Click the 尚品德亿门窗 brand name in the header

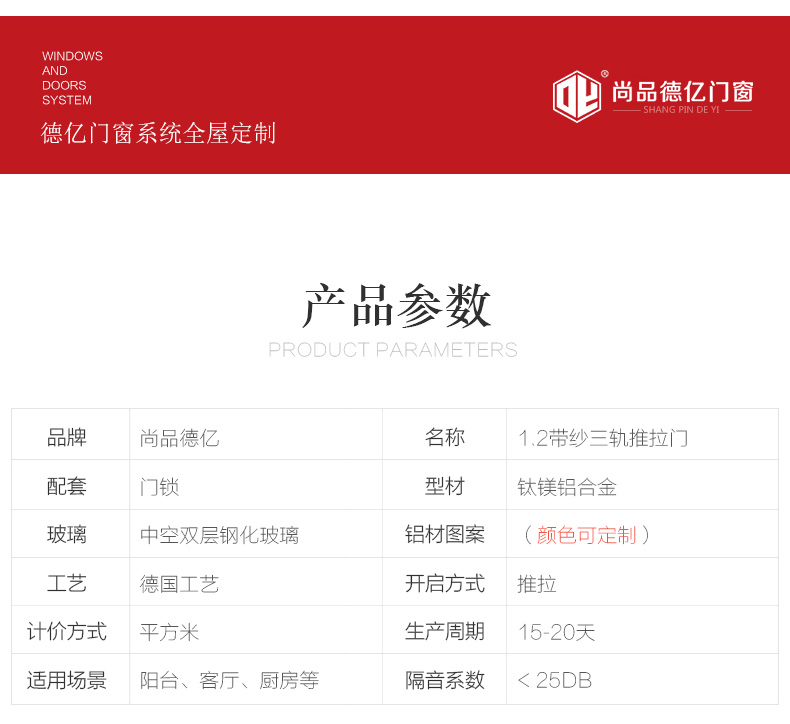[681, 92]
